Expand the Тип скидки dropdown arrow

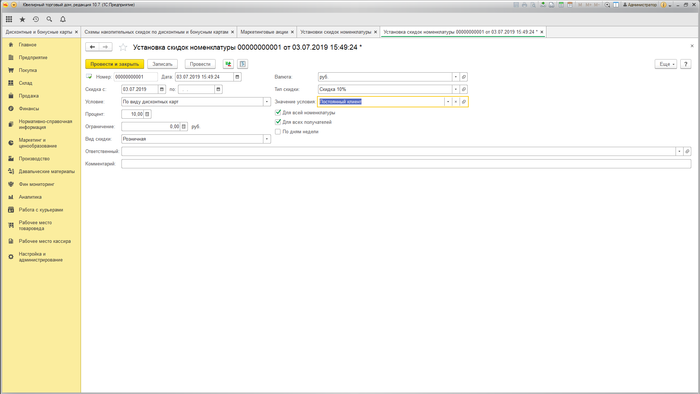pos(456,89)
